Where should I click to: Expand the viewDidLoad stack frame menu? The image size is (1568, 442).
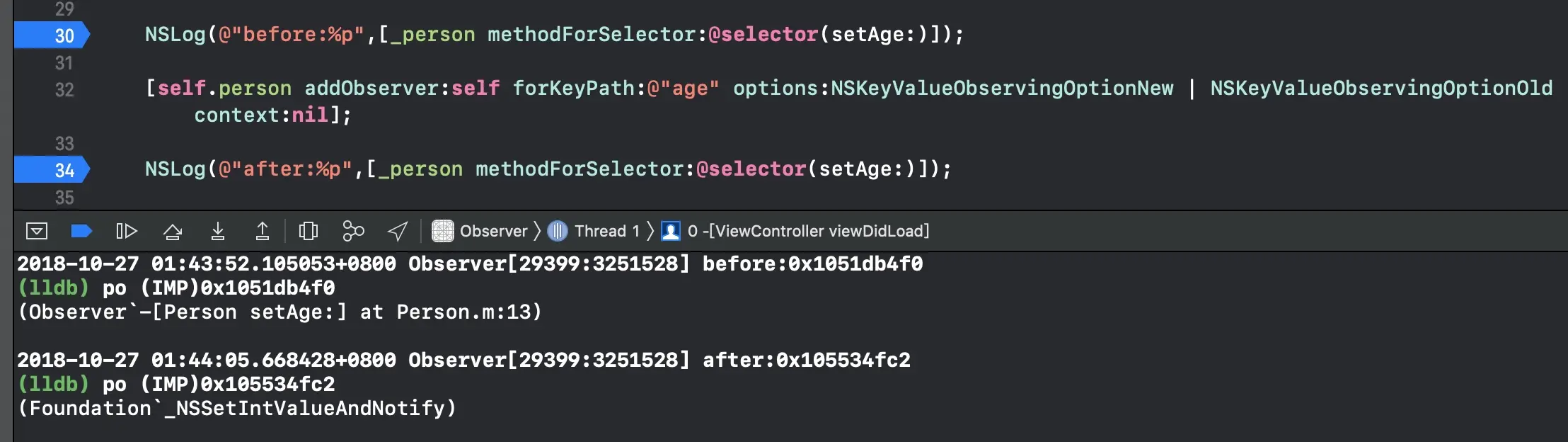tap(795, 231)
